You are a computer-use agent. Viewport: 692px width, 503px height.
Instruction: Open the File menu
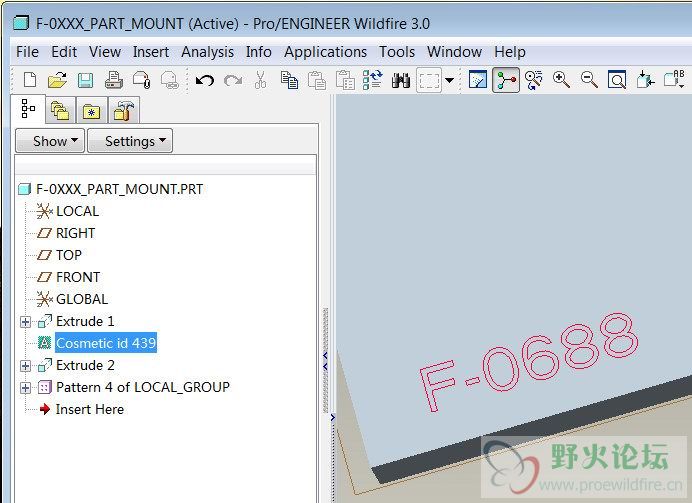pyautogui.click(x=27, y=52)
